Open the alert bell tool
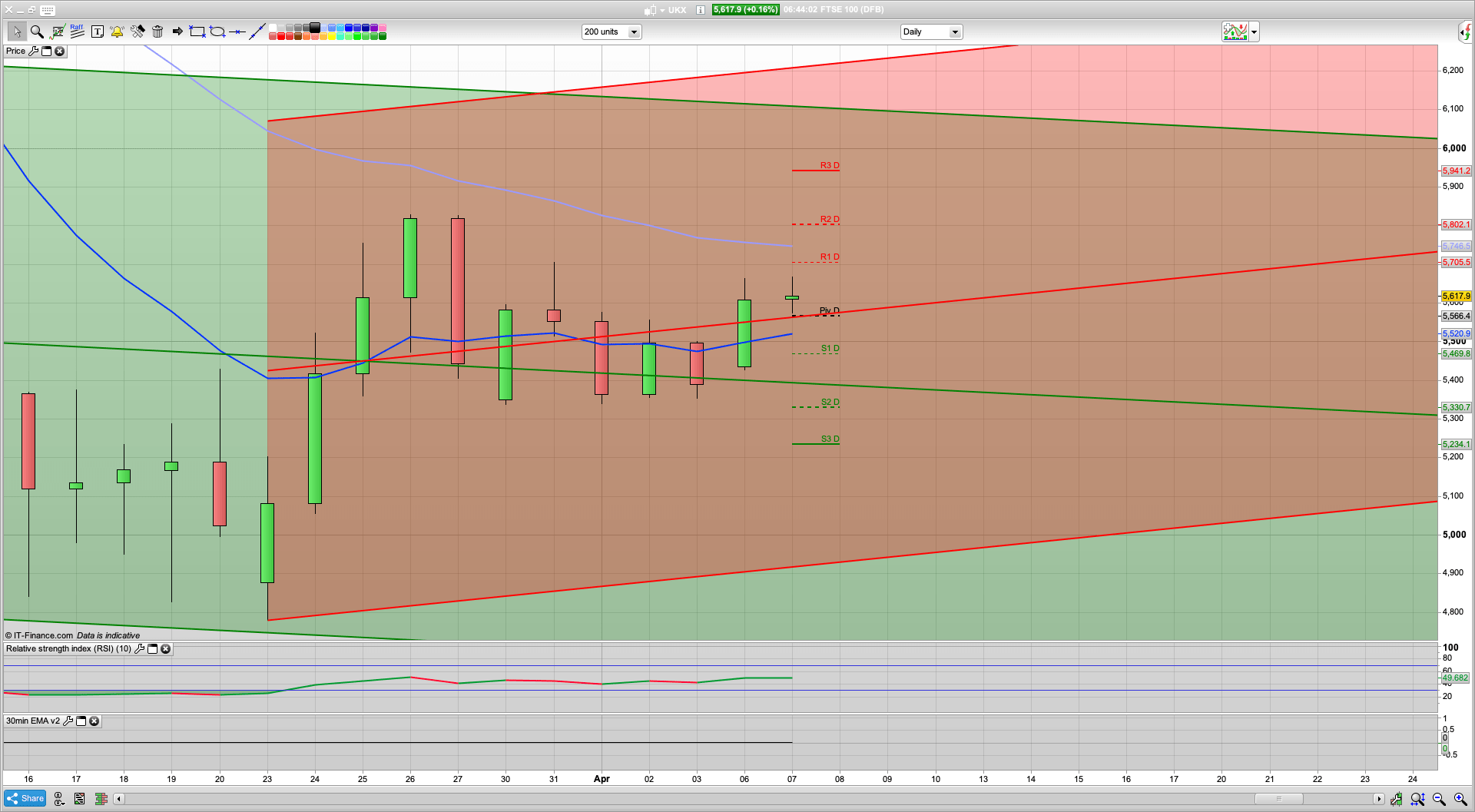Viewport: 1475px width, 812px height. (x=117, y=31)
